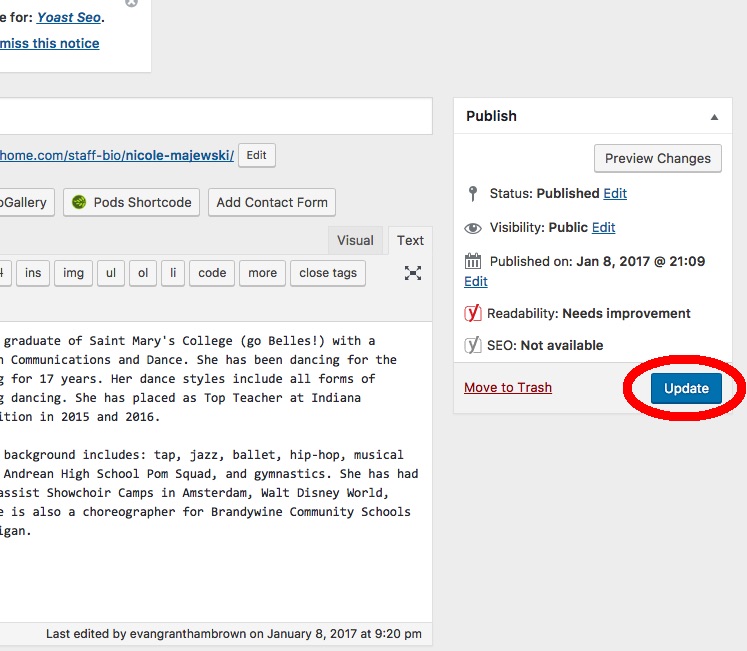Switch to the Visual editor tab

click(355, 240)
